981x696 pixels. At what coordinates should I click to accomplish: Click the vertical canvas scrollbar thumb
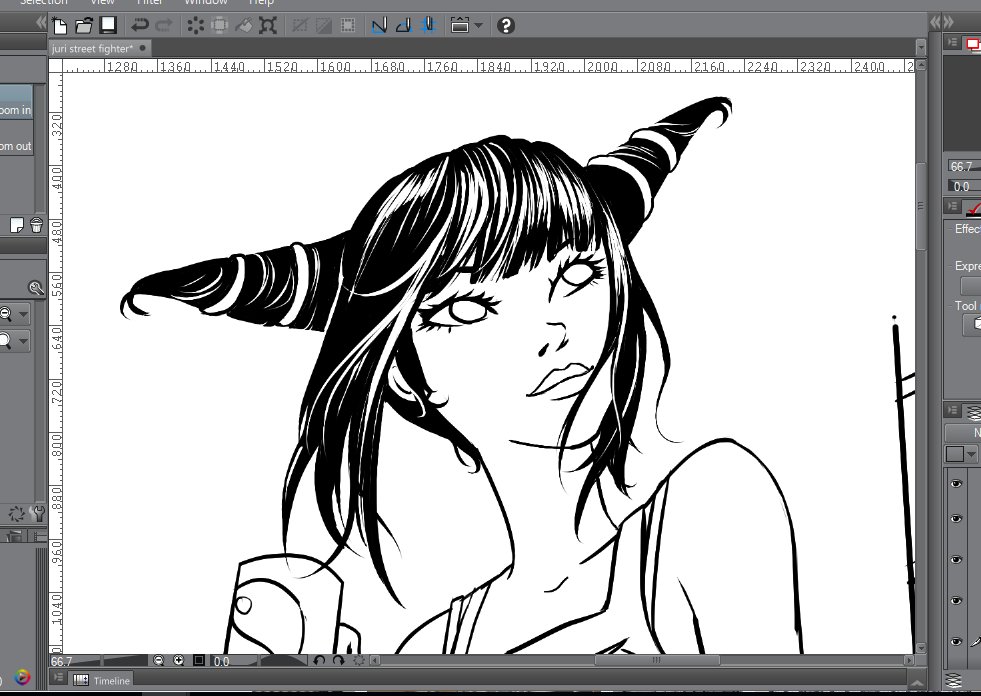(x=920, y=206)
